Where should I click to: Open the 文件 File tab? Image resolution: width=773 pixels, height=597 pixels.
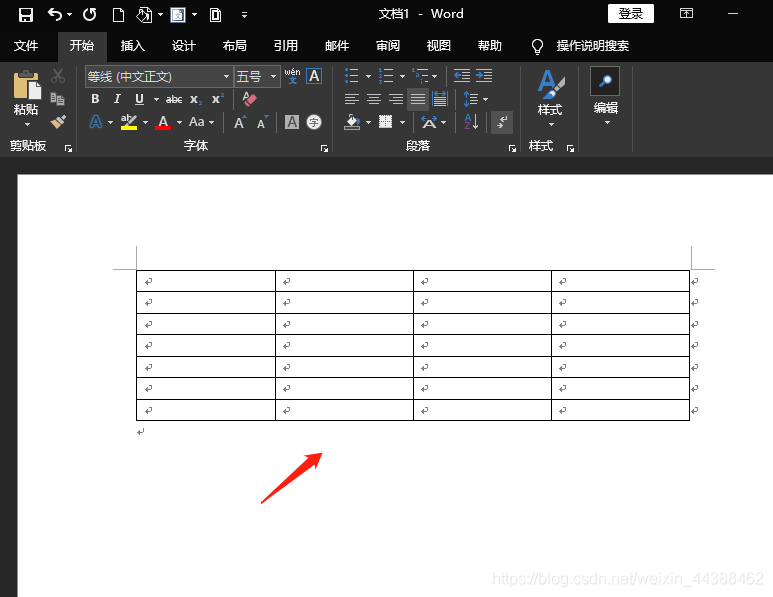click(26, 46)
